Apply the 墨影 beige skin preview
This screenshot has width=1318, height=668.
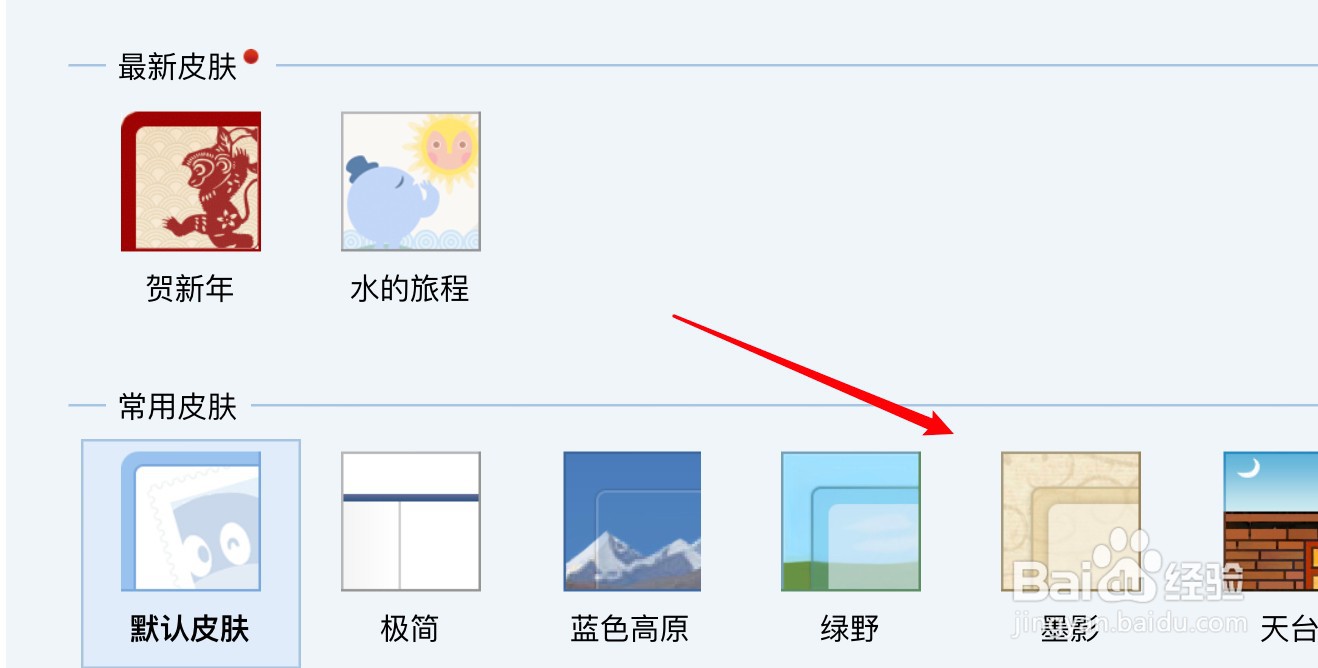tap(1071, 521)
